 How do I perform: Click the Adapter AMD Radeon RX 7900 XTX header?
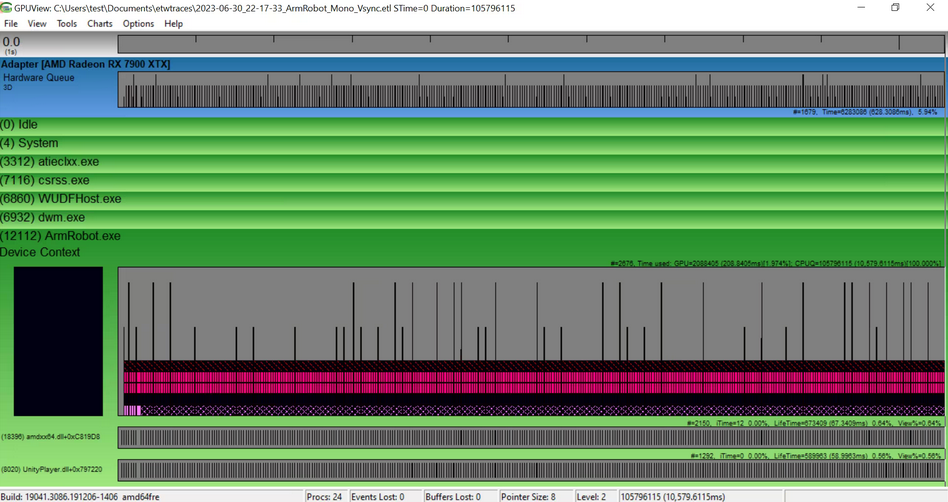coord(86,64)
